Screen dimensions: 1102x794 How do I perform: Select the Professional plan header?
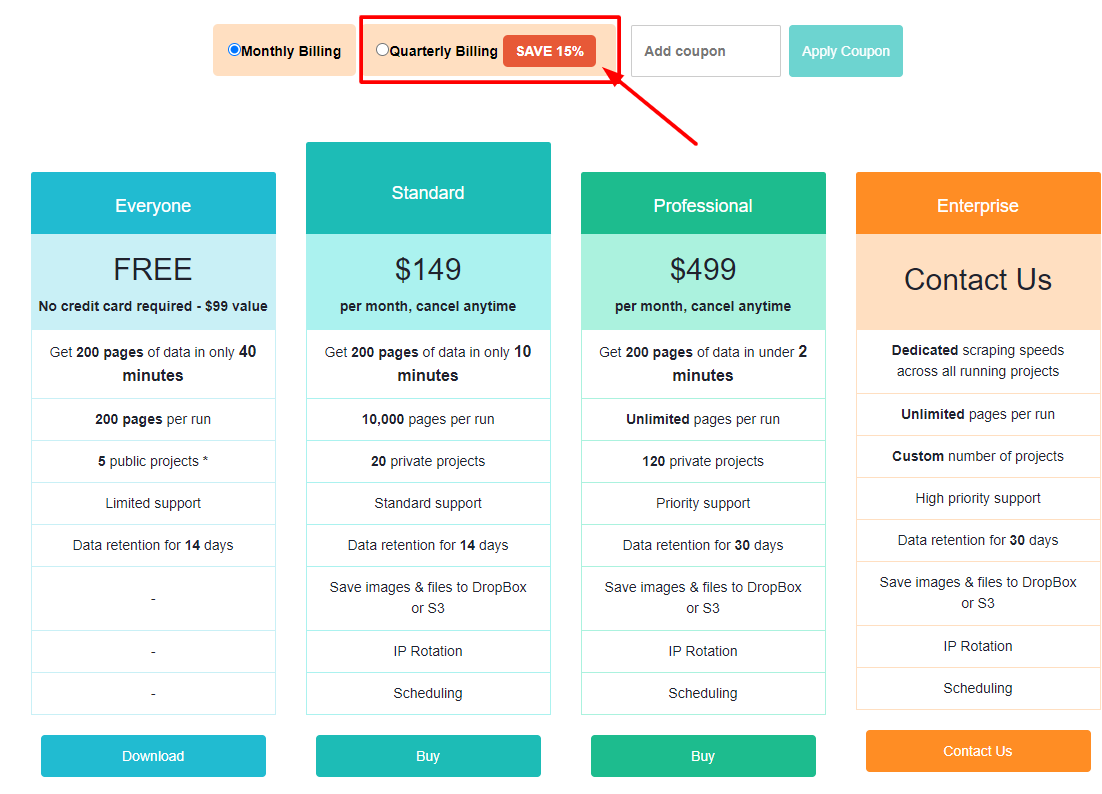coord(703,203)
